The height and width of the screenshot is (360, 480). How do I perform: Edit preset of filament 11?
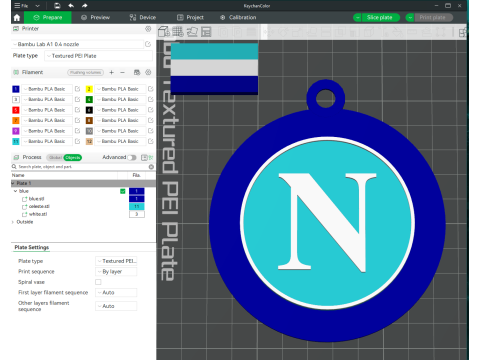(77, 141)
